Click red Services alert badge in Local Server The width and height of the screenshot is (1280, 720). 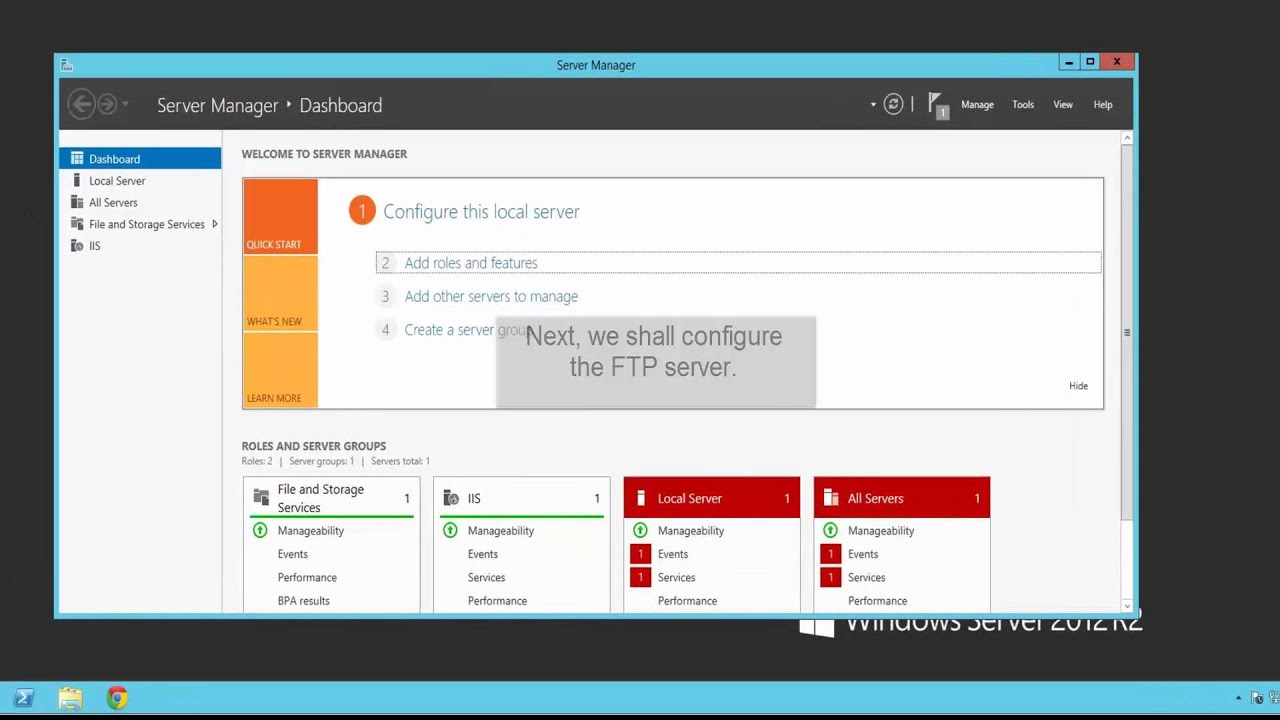click(640, 578)
